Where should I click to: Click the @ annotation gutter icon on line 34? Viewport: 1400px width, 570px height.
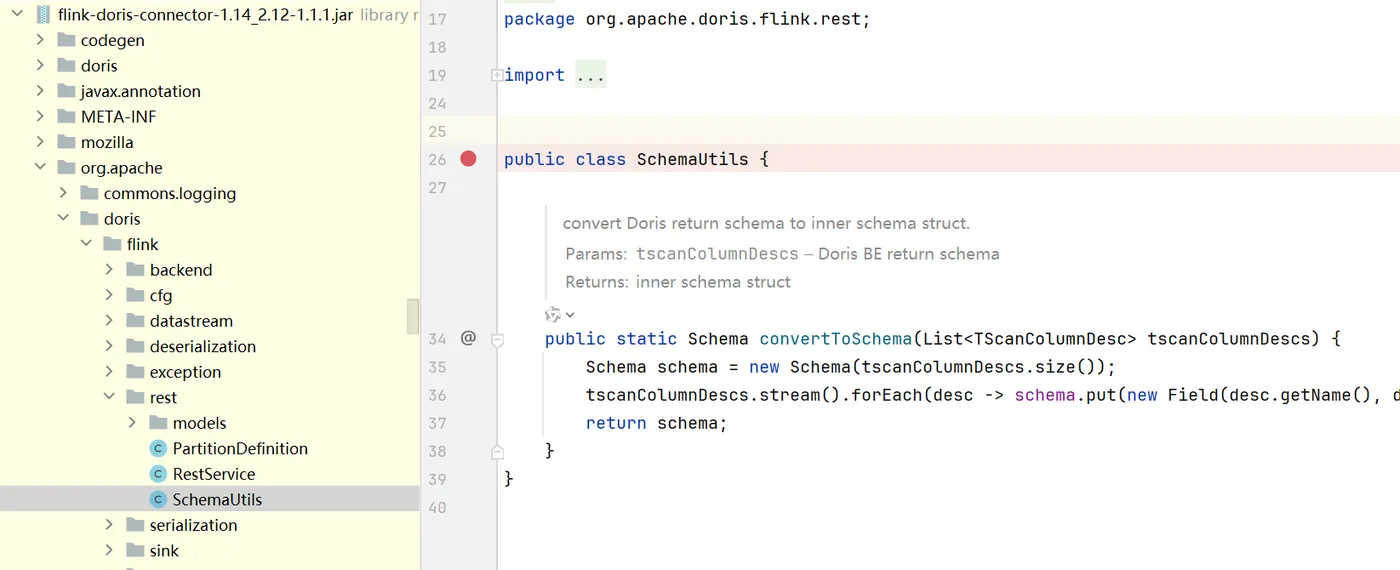(x=468, y=338)
